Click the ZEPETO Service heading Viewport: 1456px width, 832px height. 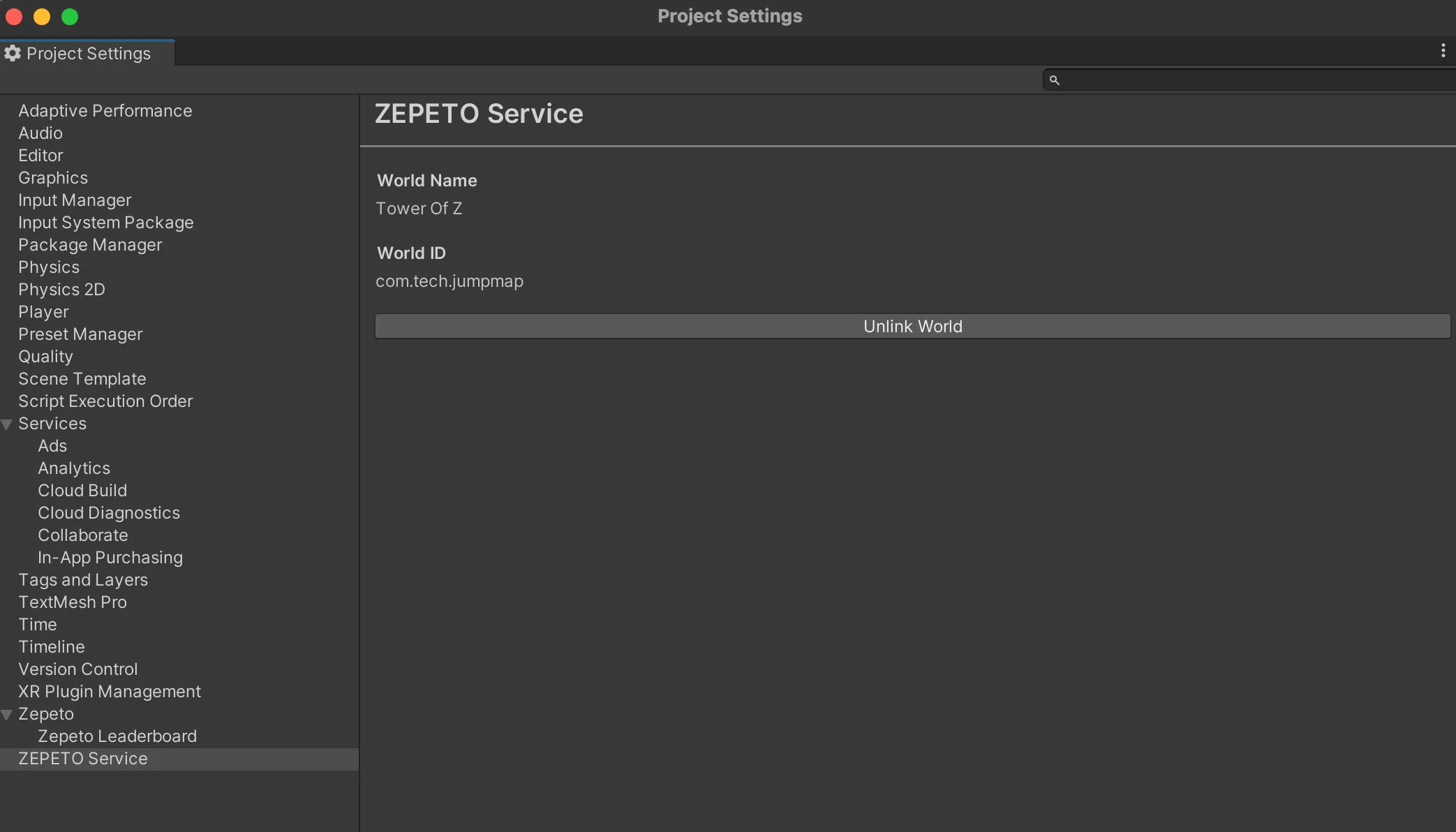(x=479, y=114)
